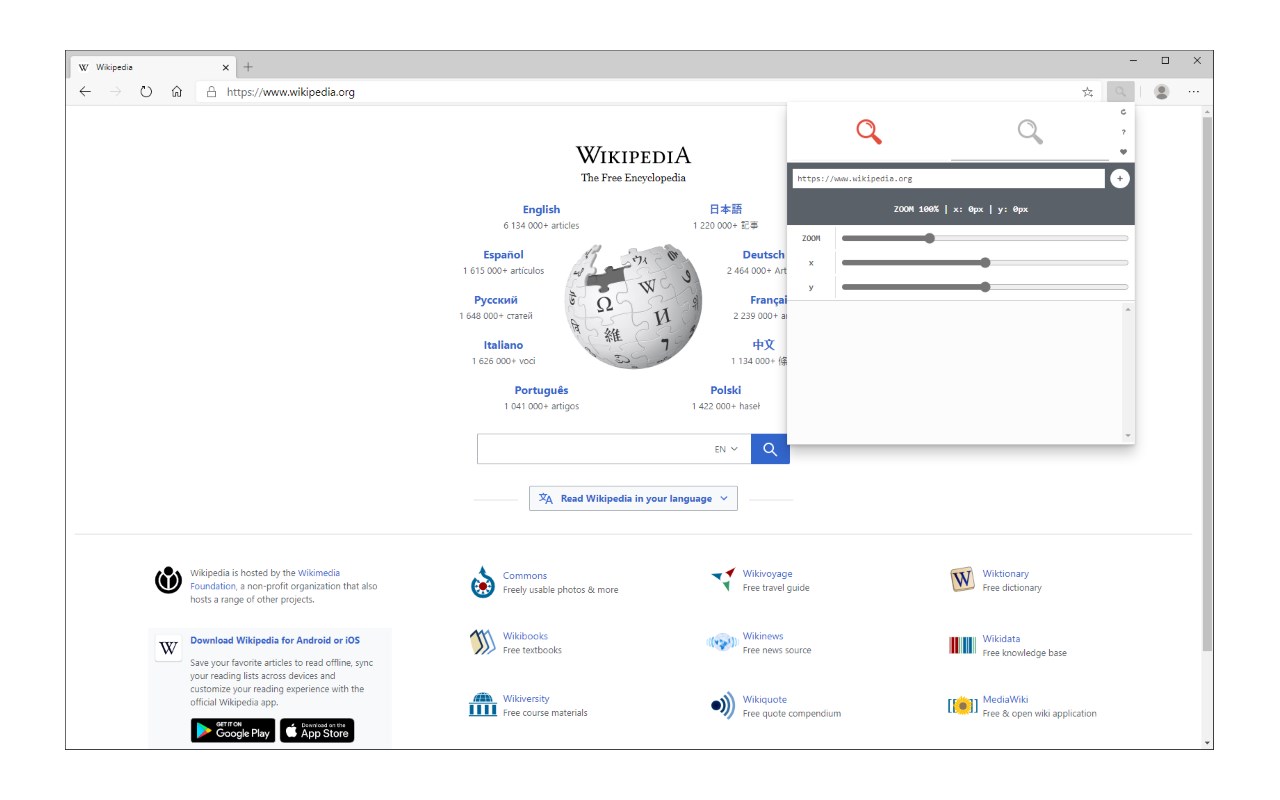Open the question mark help icon
The image size is (1280, 800).
click(x=1123, y=132)
